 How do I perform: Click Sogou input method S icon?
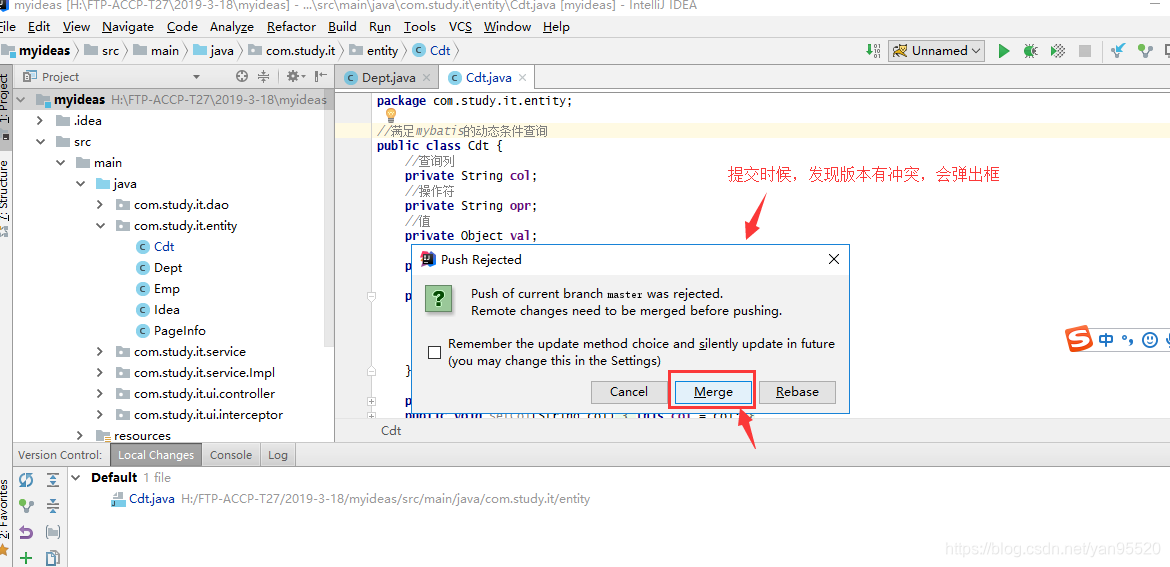1078,339
